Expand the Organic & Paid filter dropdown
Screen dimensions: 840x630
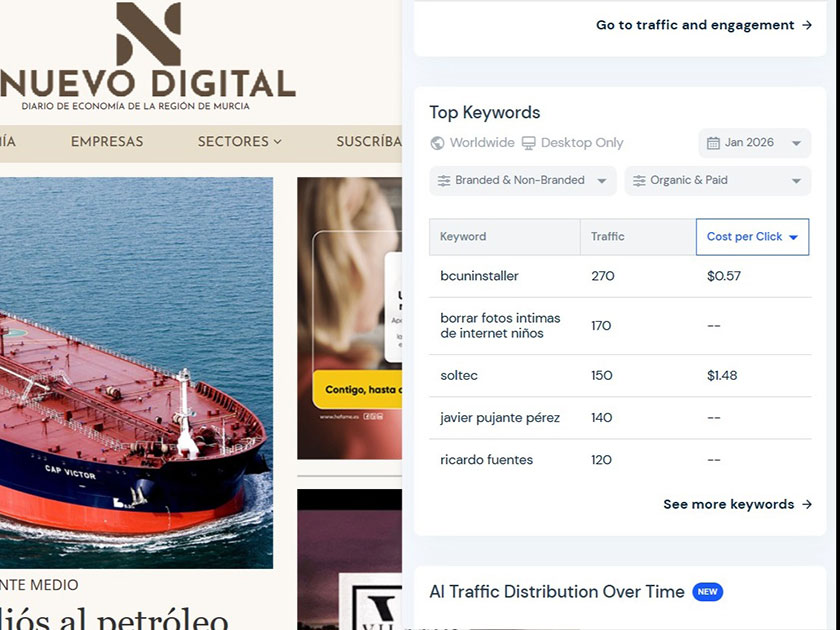718,181
